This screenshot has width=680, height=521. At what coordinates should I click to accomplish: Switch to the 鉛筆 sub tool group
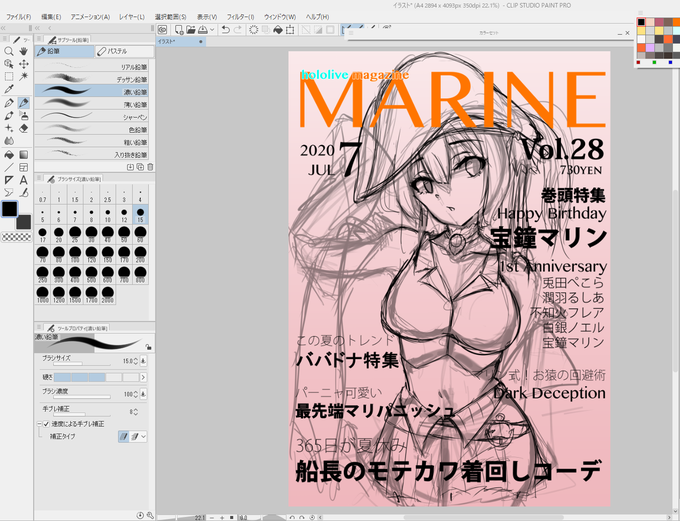coord(64,52)
